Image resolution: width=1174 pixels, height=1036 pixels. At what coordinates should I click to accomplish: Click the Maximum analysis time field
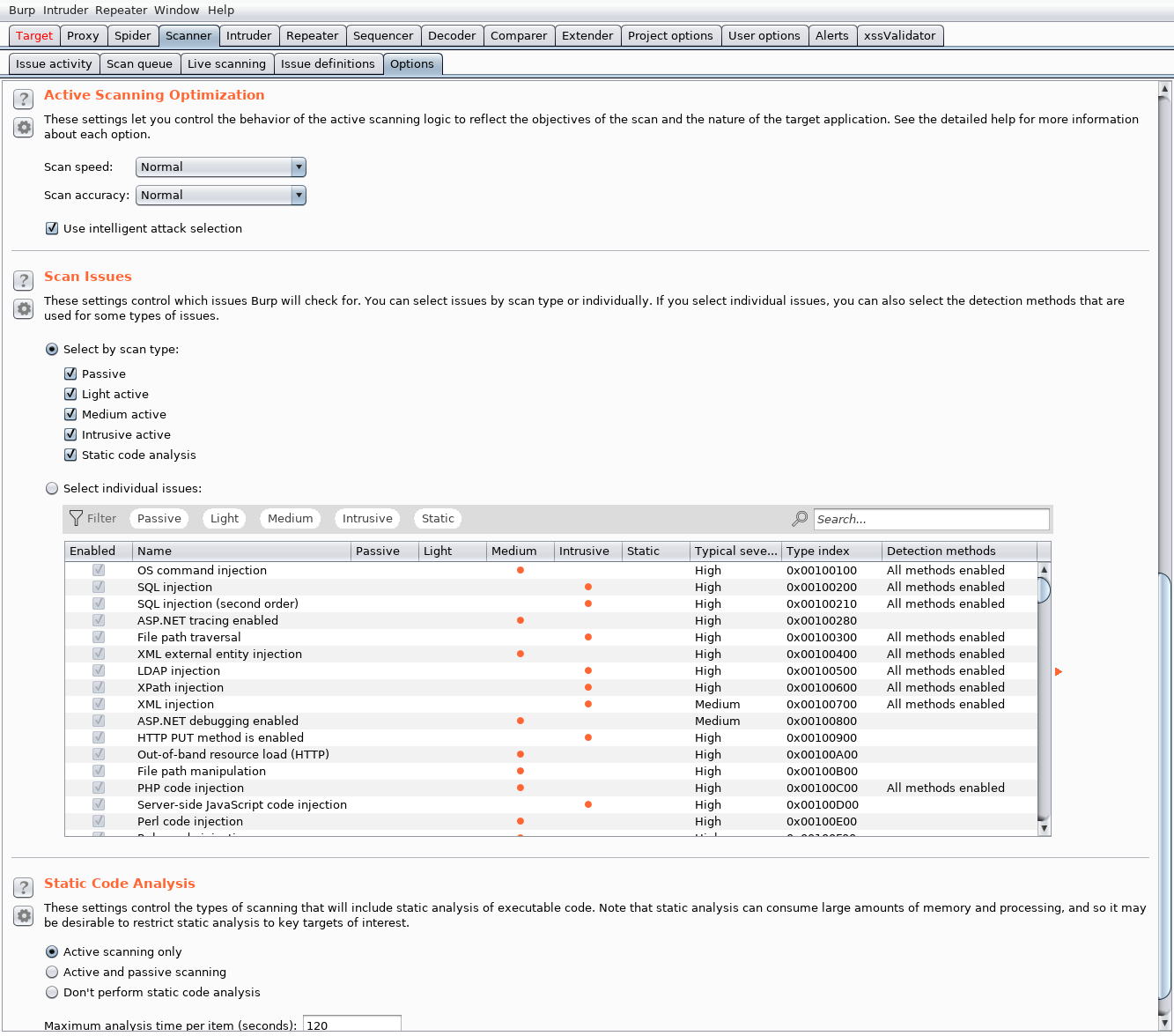[352, 1025]
